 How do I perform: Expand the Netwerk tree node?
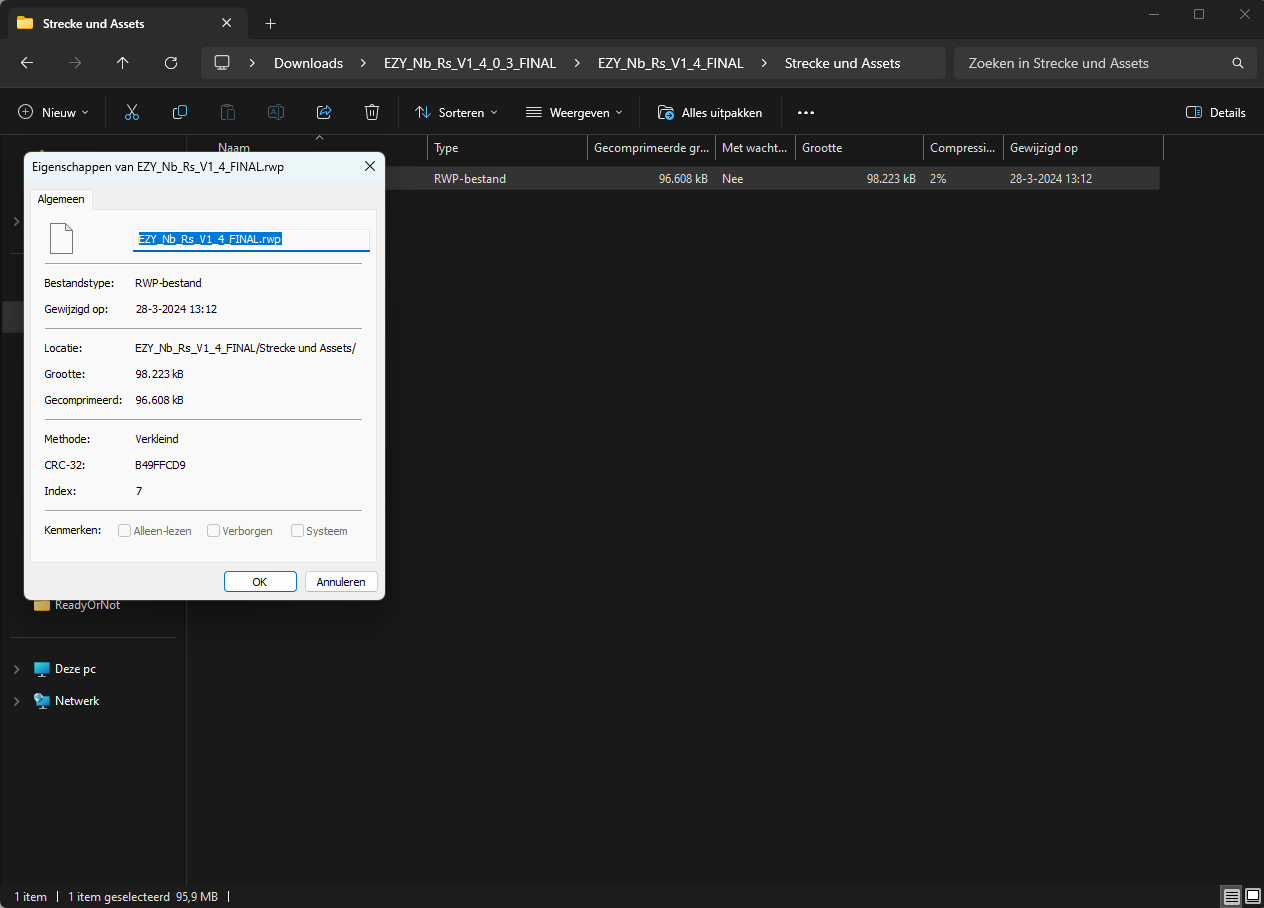point(16,701)
